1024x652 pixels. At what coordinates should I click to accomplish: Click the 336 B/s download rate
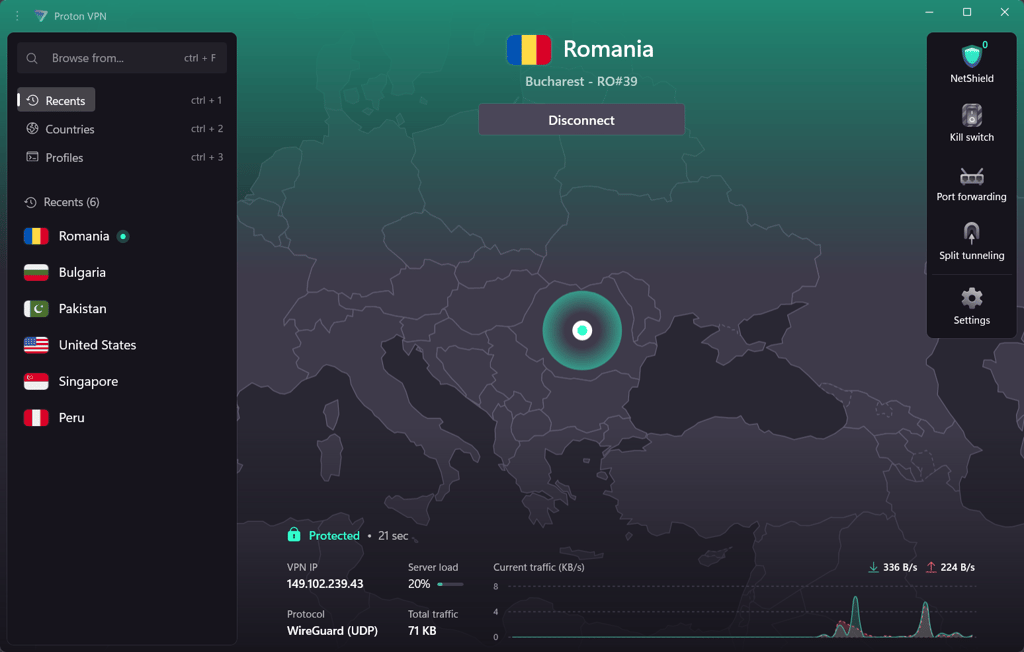point(900,567)
